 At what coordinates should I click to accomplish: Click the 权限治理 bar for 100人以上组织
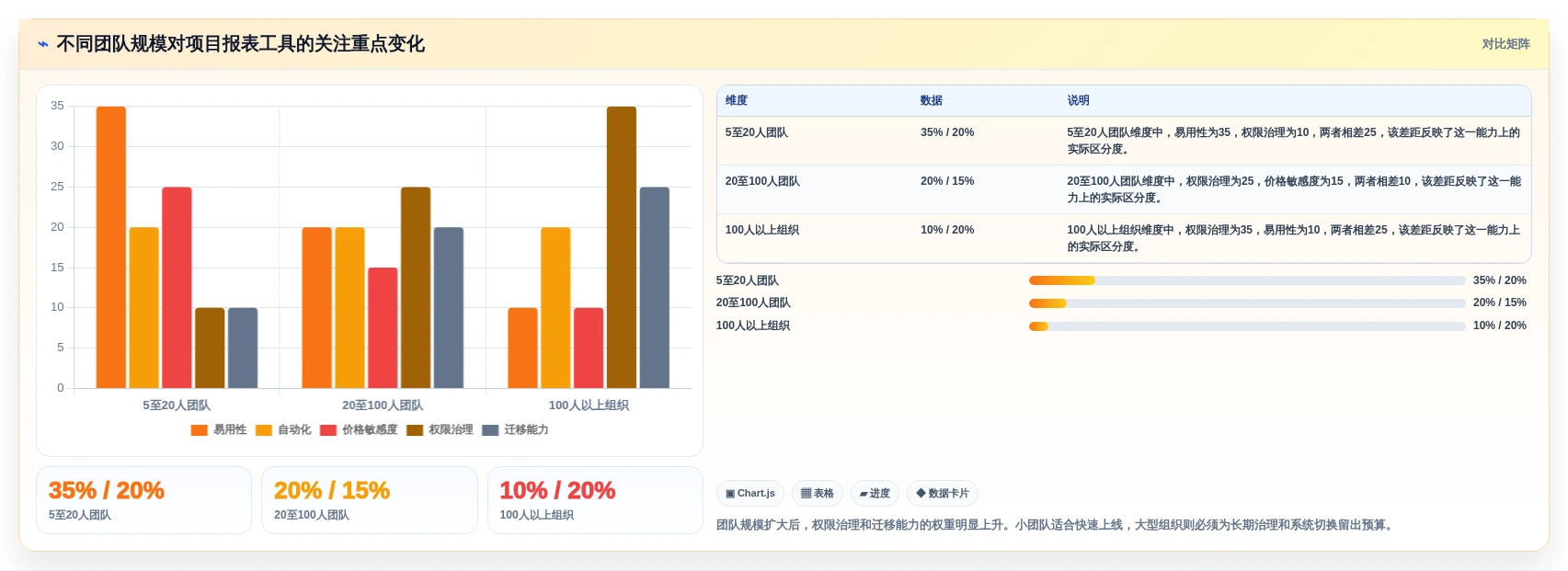point(622,247)
